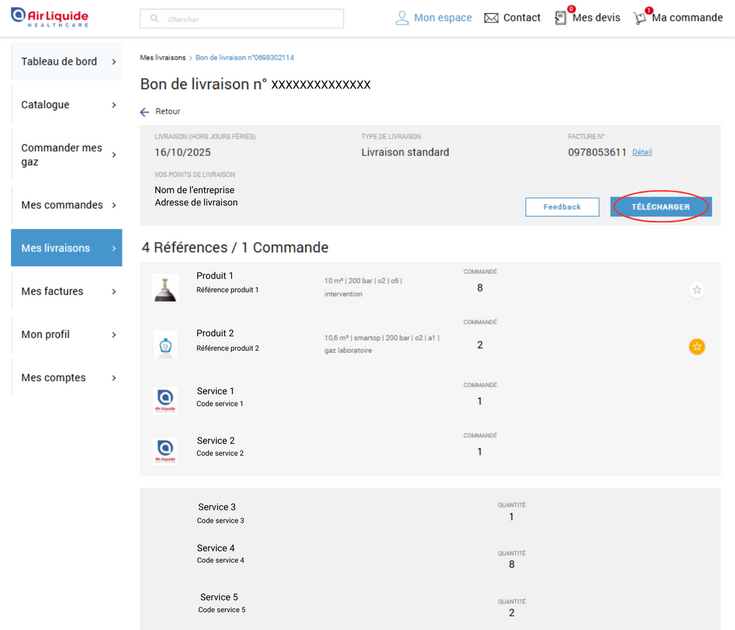Open Tableau de bord menu

point(67,61)
